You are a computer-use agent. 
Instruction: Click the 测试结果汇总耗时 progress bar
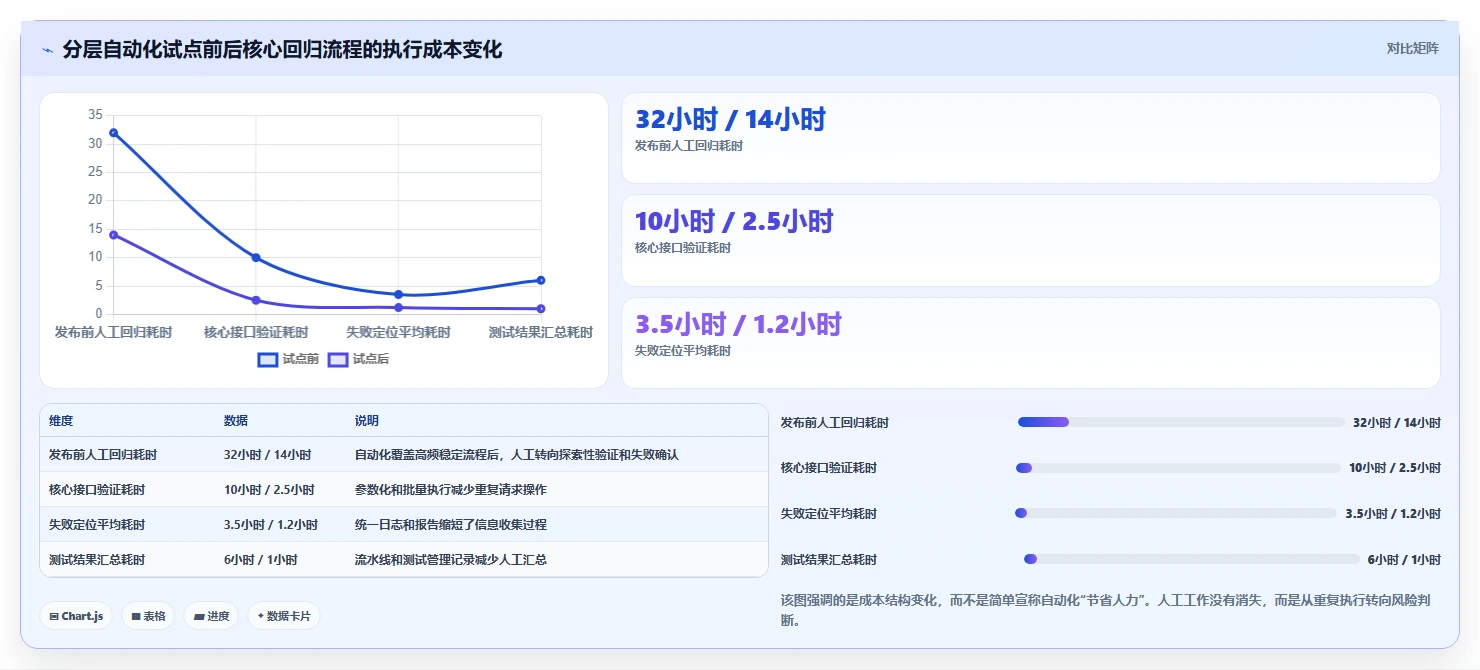pyautogui.click(x=1192, y=559)
